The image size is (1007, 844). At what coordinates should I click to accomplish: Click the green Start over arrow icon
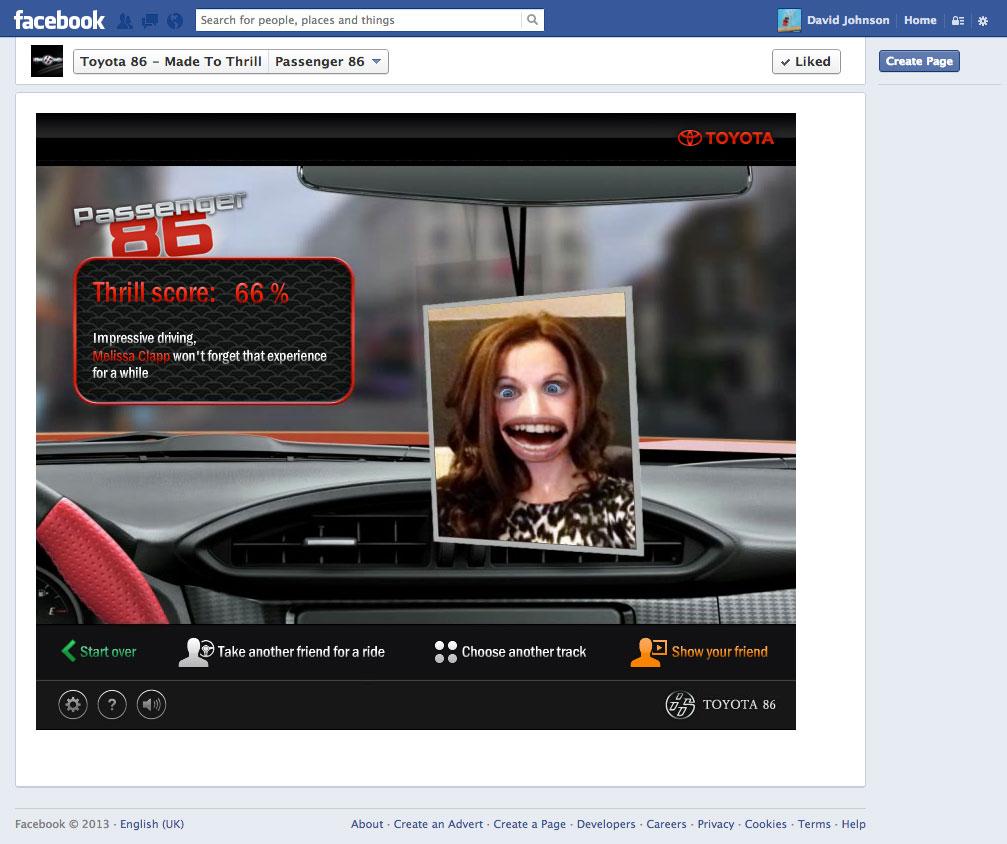point(68,651)
